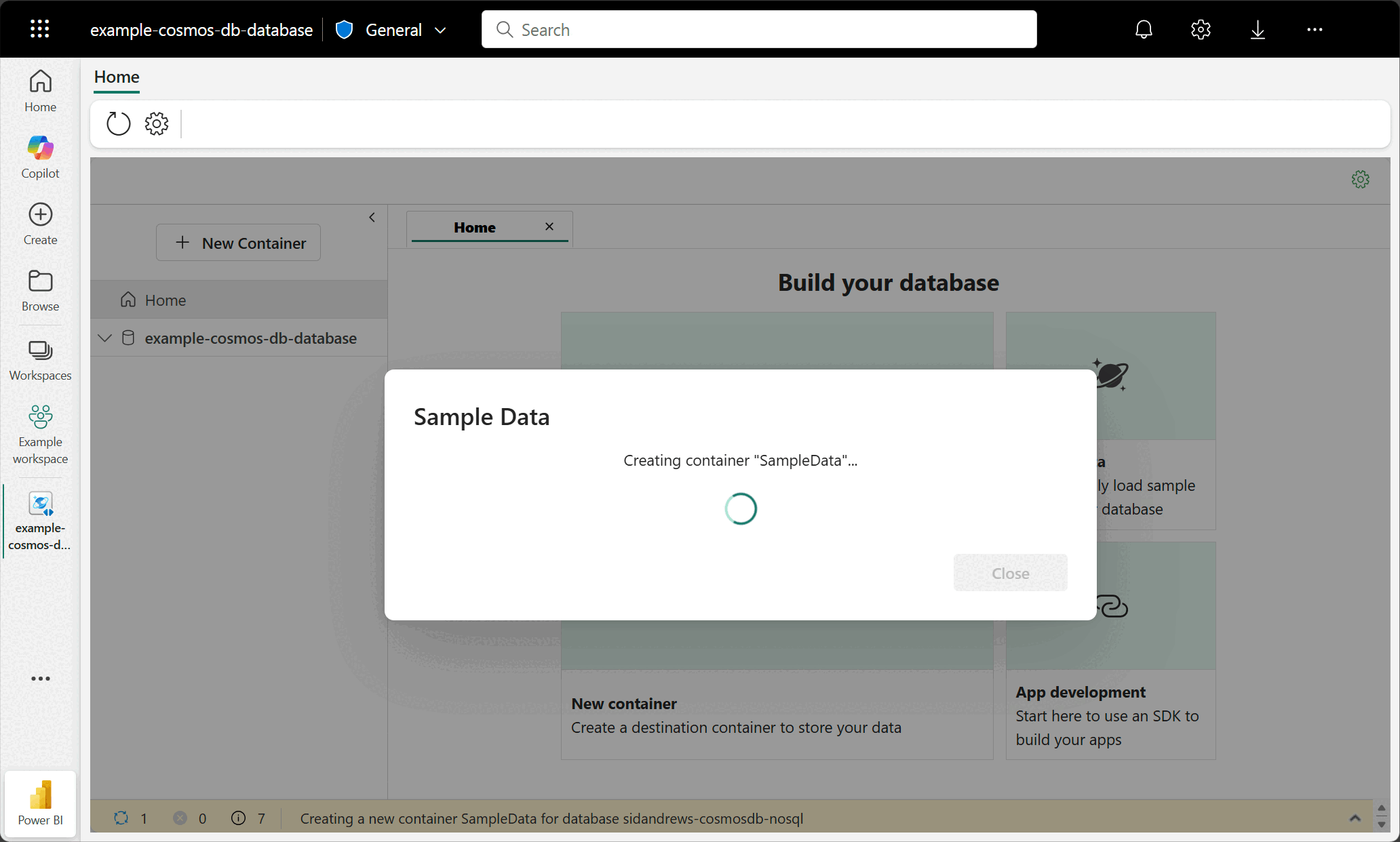Click the info messages status icon
The width and height of the screenshot is (1400, 842).
pyautogui.click(x=238, y=818)
